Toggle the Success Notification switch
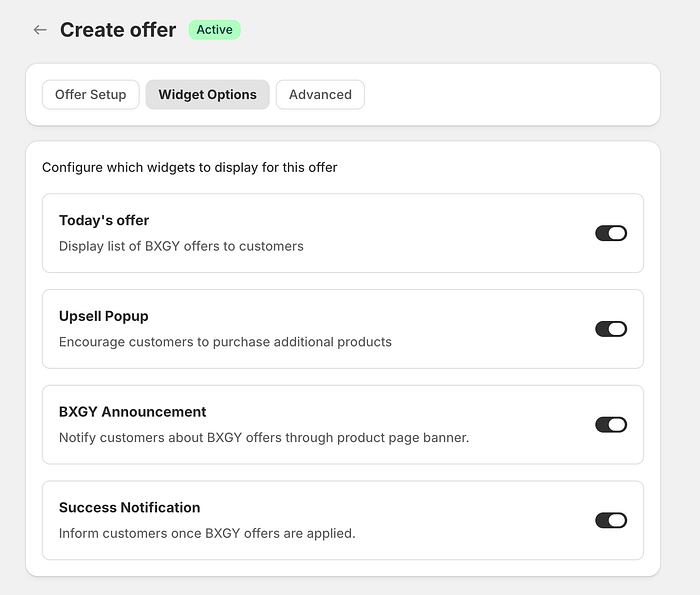Image resolution: width=700 pixels, height=595 pixels. coord(611,520)
